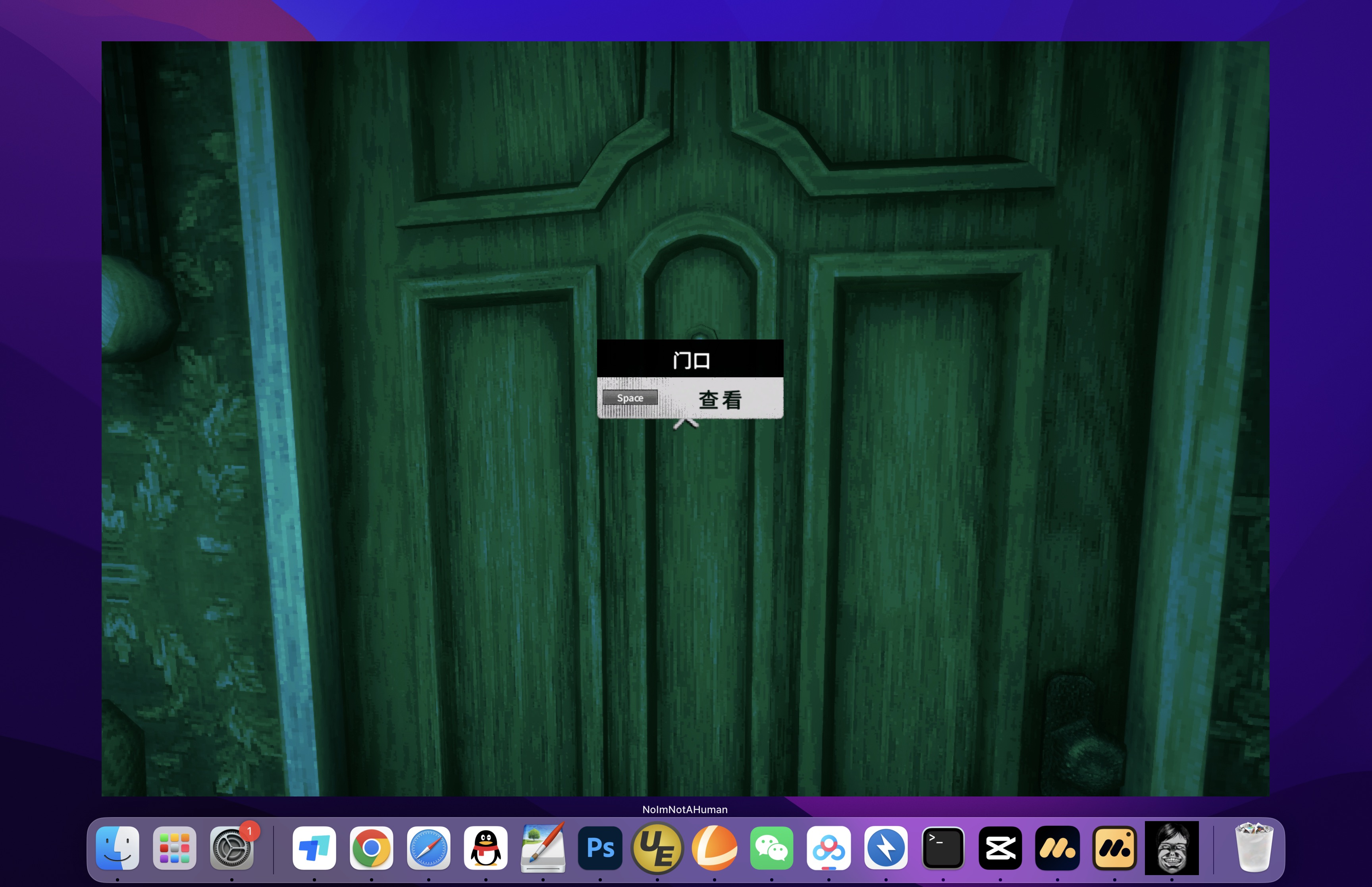The image size is (1372, 887).
Task: Open TIM messenger with the blue lightning icon
Action: pyautogui.click(x=886, y=848)
